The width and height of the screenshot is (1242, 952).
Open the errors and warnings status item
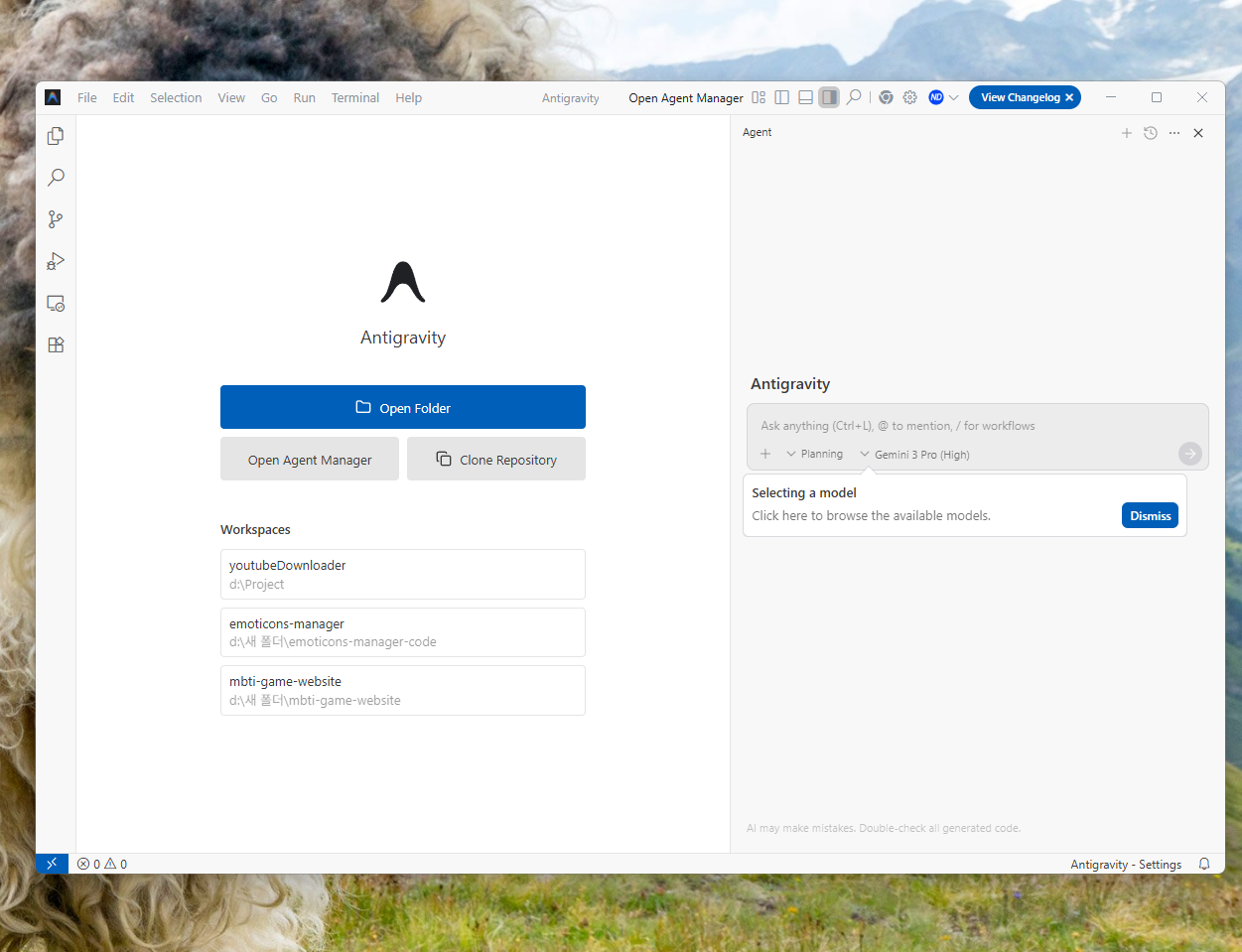pos(102,864)
